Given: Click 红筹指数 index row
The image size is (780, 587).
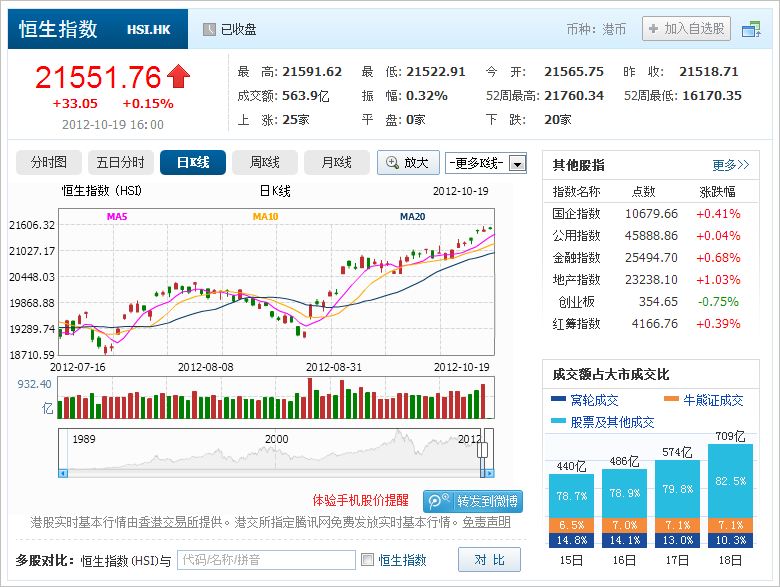Looking at the screenshot, I should click(x=651, y=324).
